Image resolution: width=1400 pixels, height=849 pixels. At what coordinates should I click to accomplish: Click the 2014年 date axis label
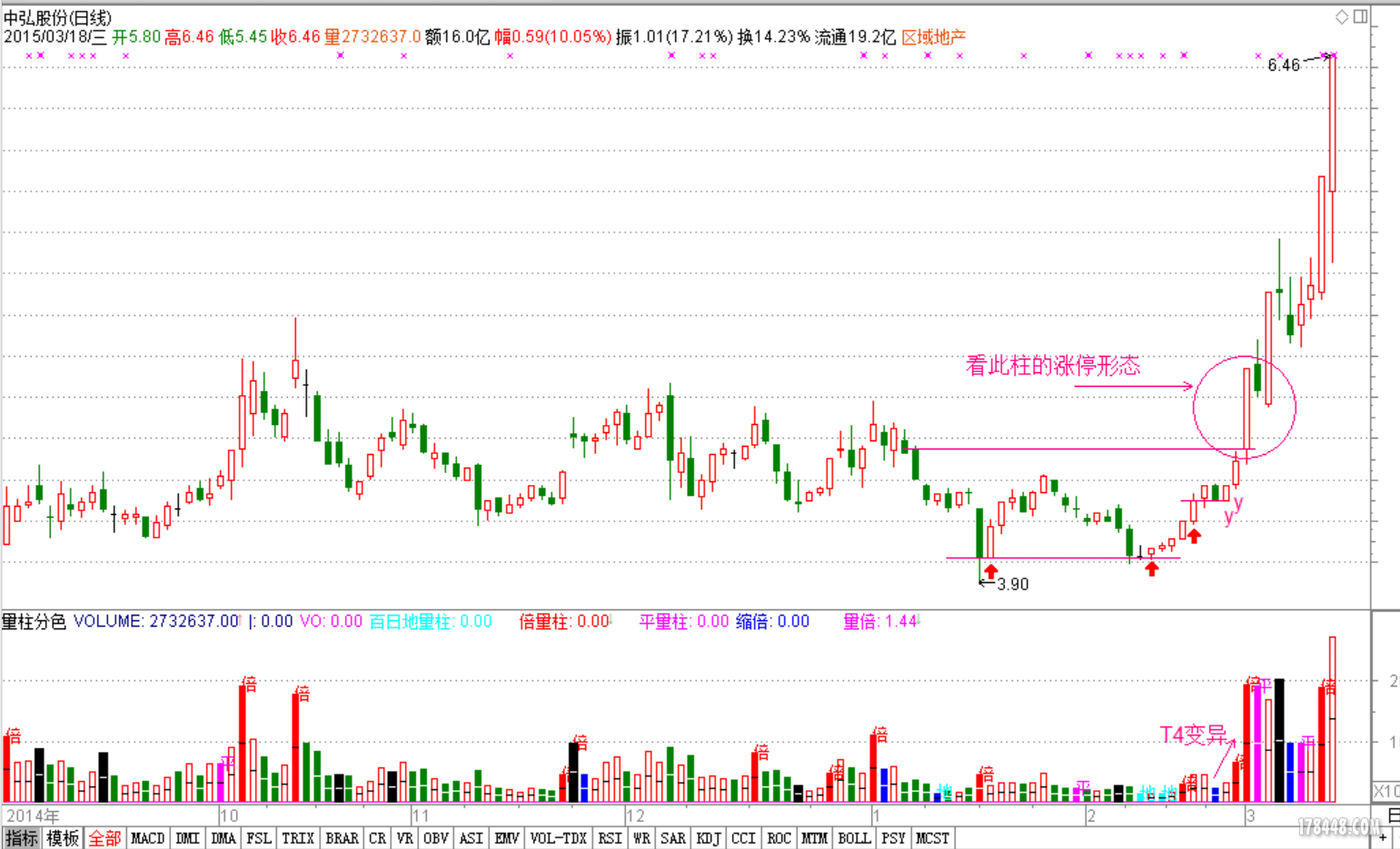pos(33,815)
